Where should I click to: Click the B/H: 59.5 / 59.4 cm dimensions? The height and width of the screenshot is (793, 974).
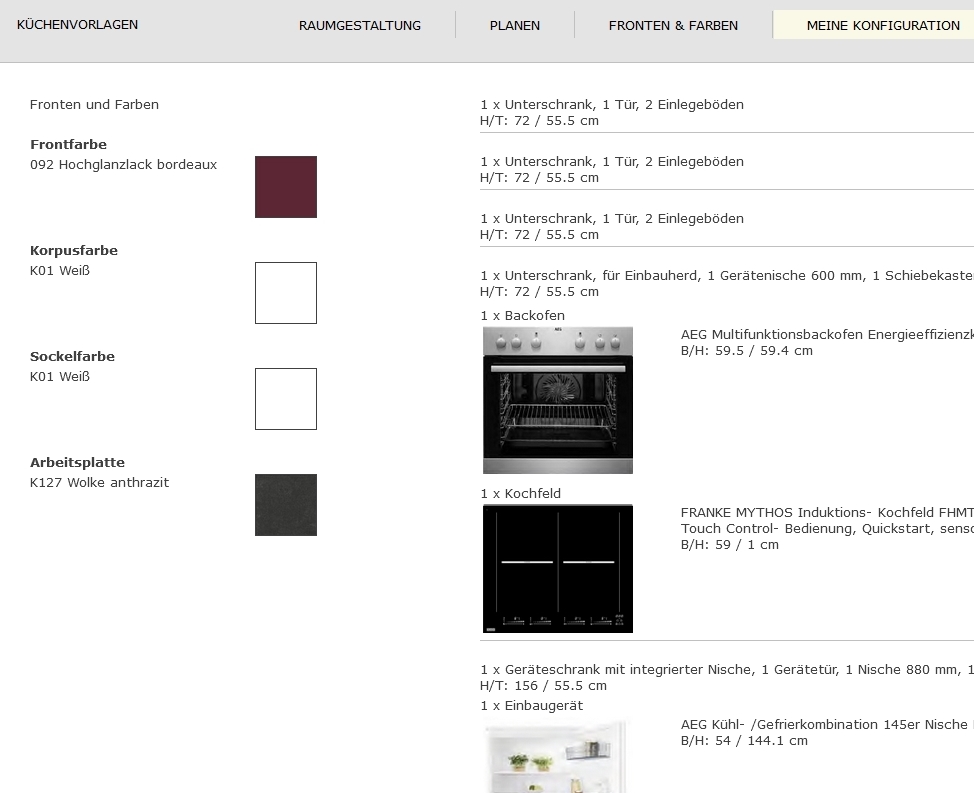pyautogui.click(x=747, y=350)
